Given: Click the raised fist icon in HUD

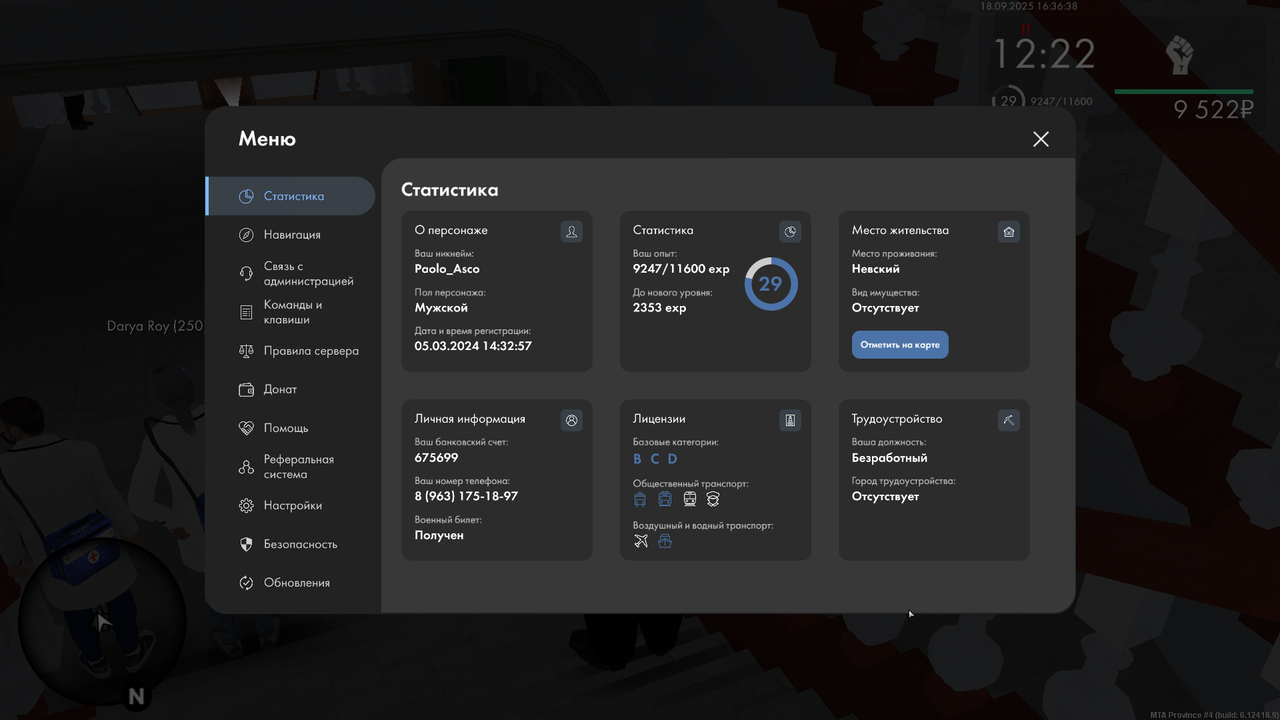Looking at the screenshot, I should click(x=1181, y=56).
